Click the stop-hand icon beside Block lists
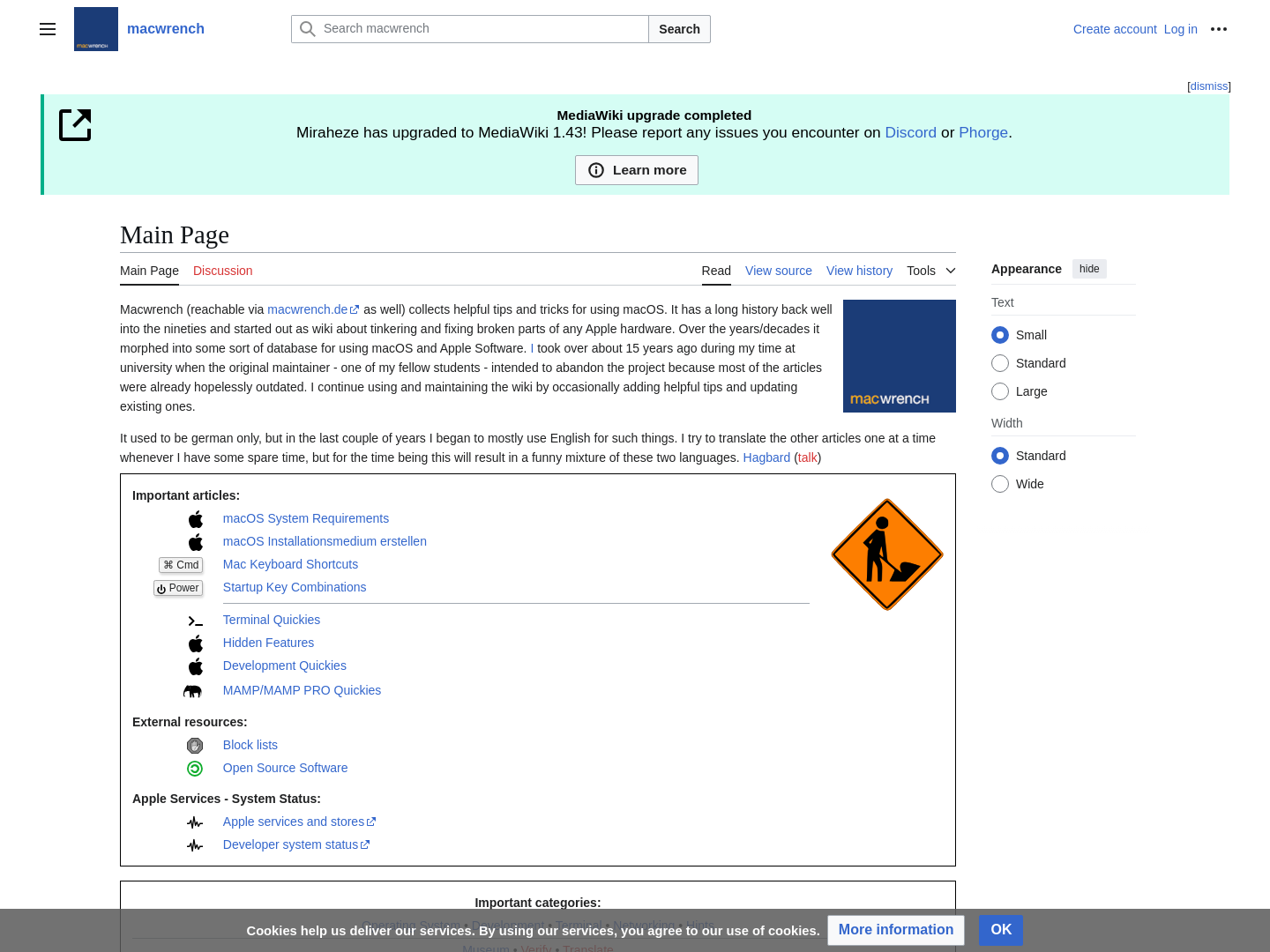 coord(195,746)
